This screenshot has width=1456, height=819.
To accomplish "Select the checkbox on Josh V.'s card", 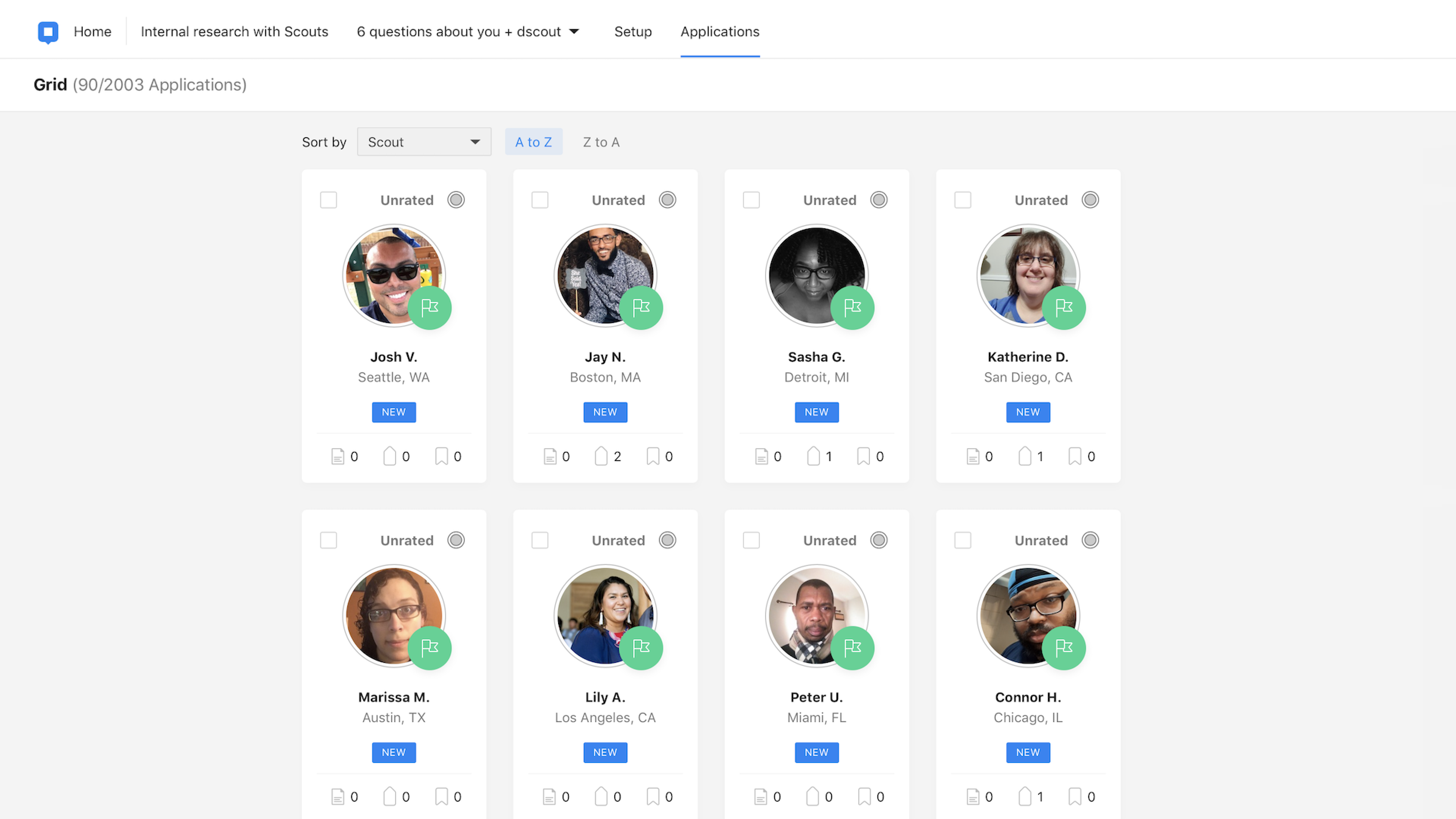I will tap(328, 200).
